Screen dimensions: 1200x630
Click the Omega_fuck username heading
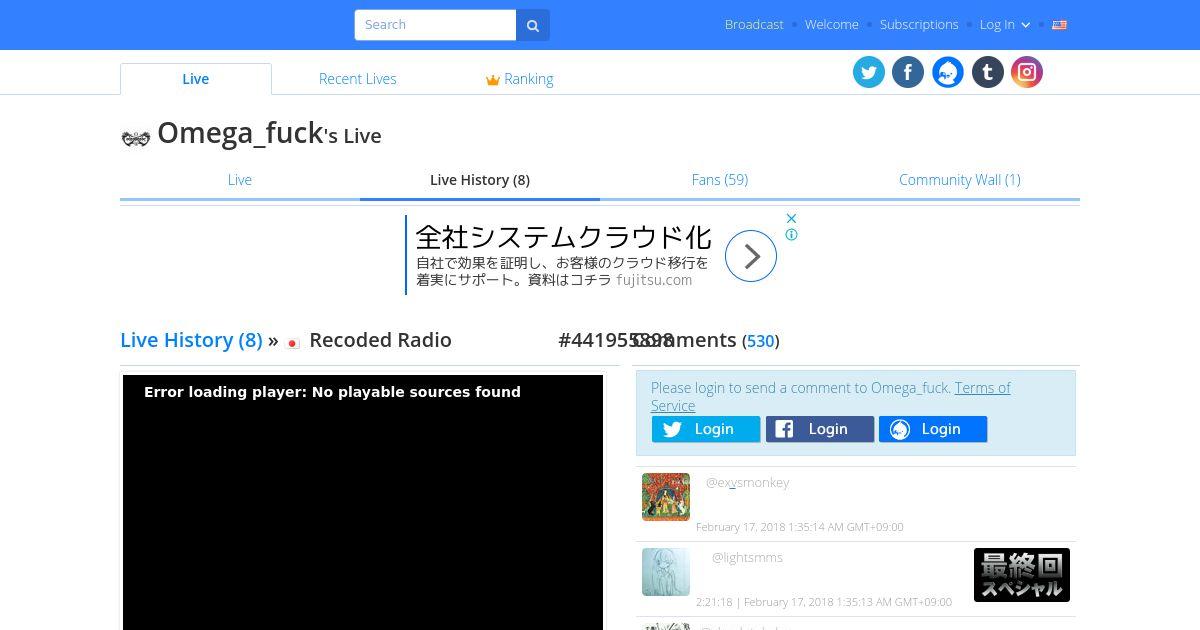click(x=240, y=133)
